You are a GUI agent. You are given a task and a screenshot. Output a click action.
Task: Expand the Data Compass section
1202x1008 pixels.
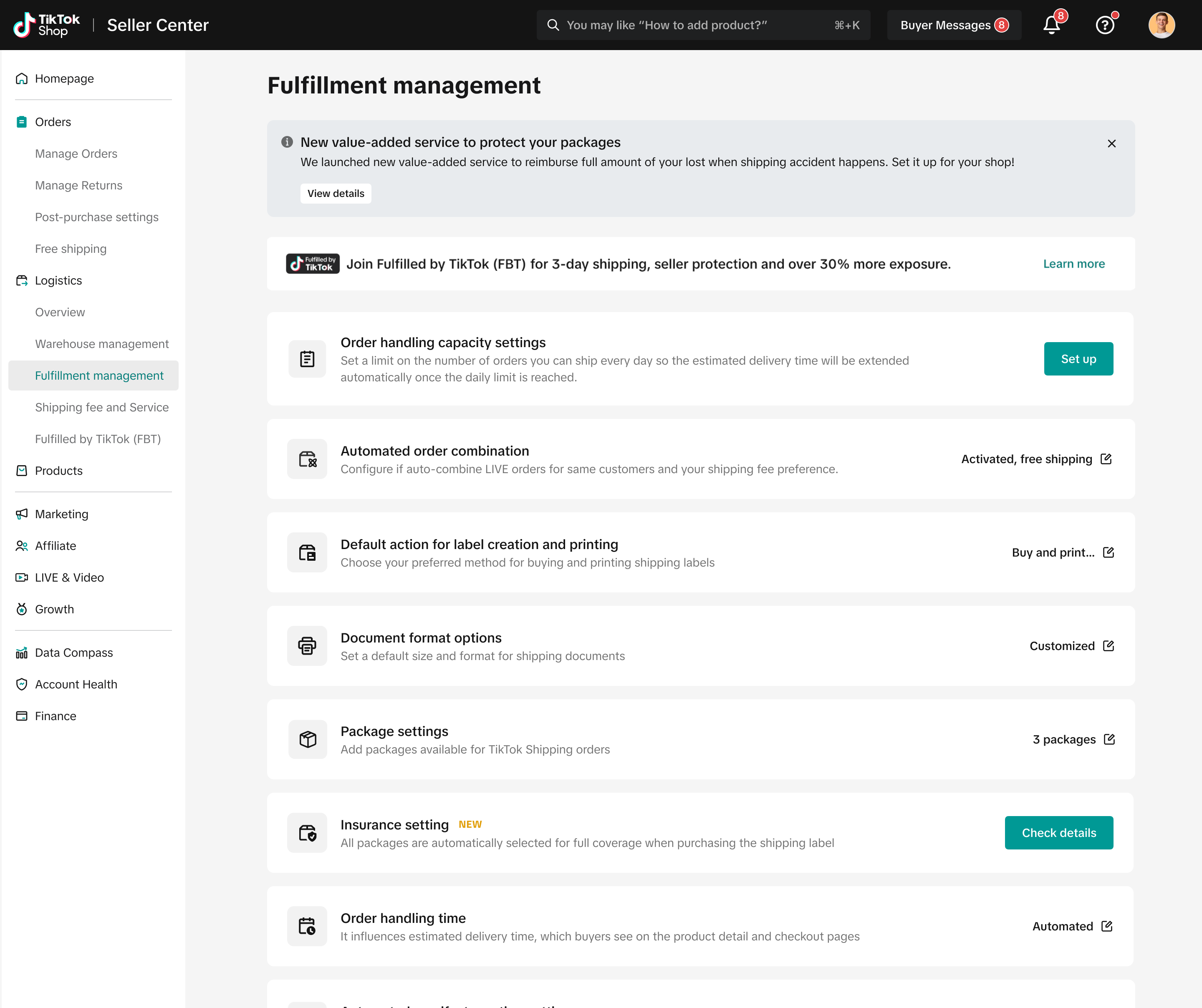click(74, 653)
